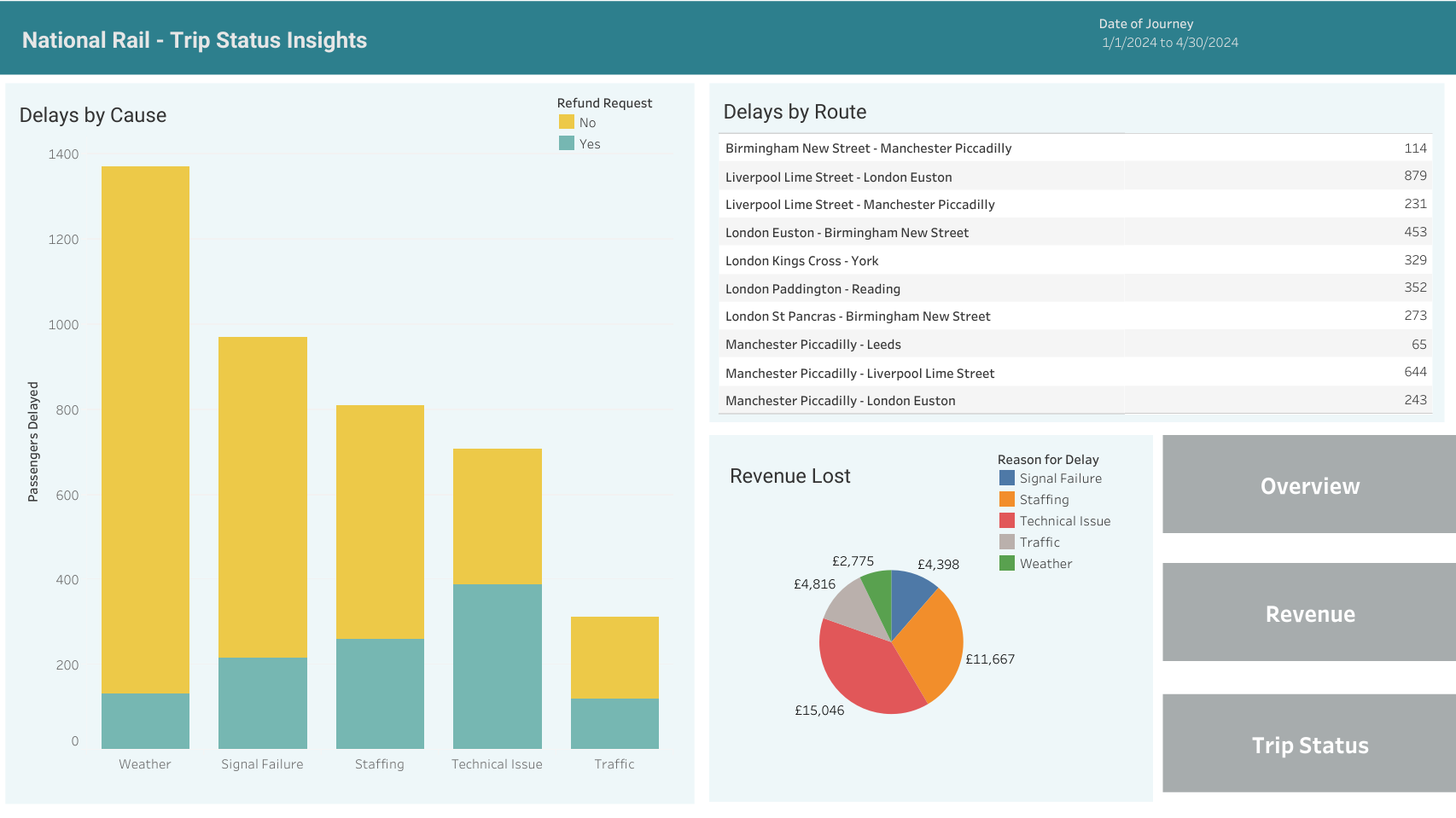
Task: Click the Traffic teal bar segment
Action: [614, 723]
